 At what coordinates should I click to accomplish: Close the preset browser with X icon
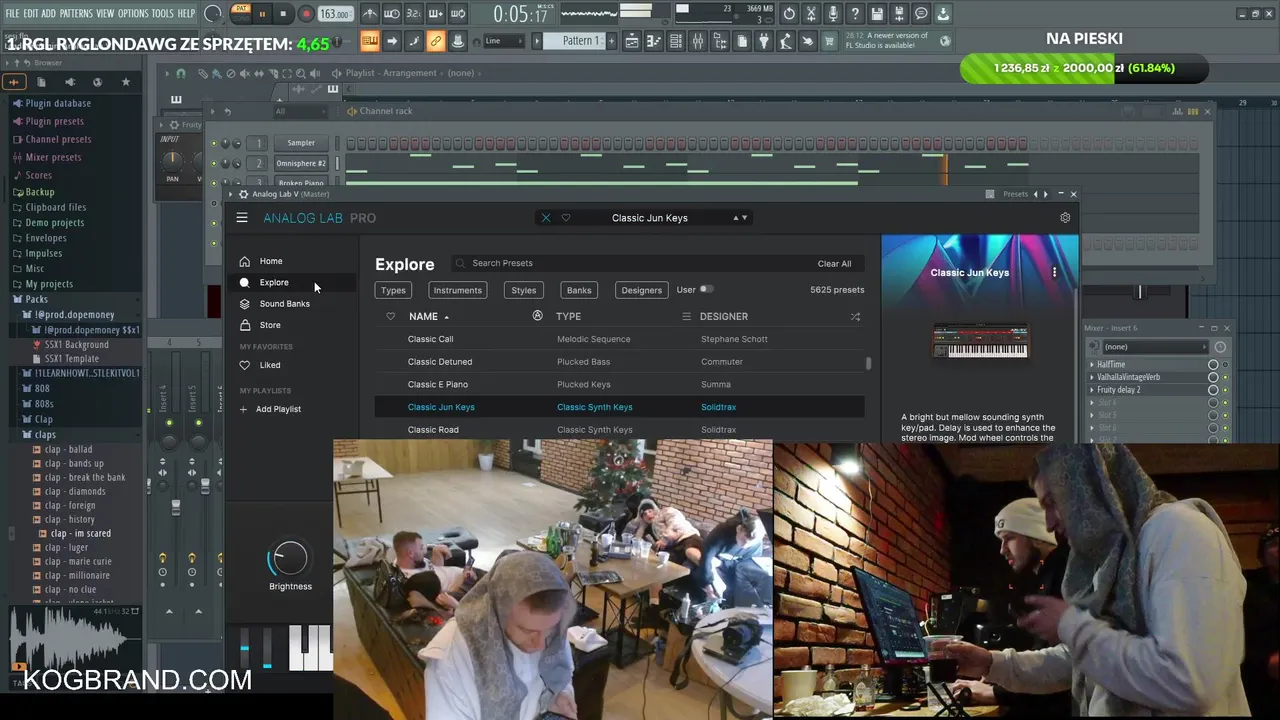pos(546,217)
